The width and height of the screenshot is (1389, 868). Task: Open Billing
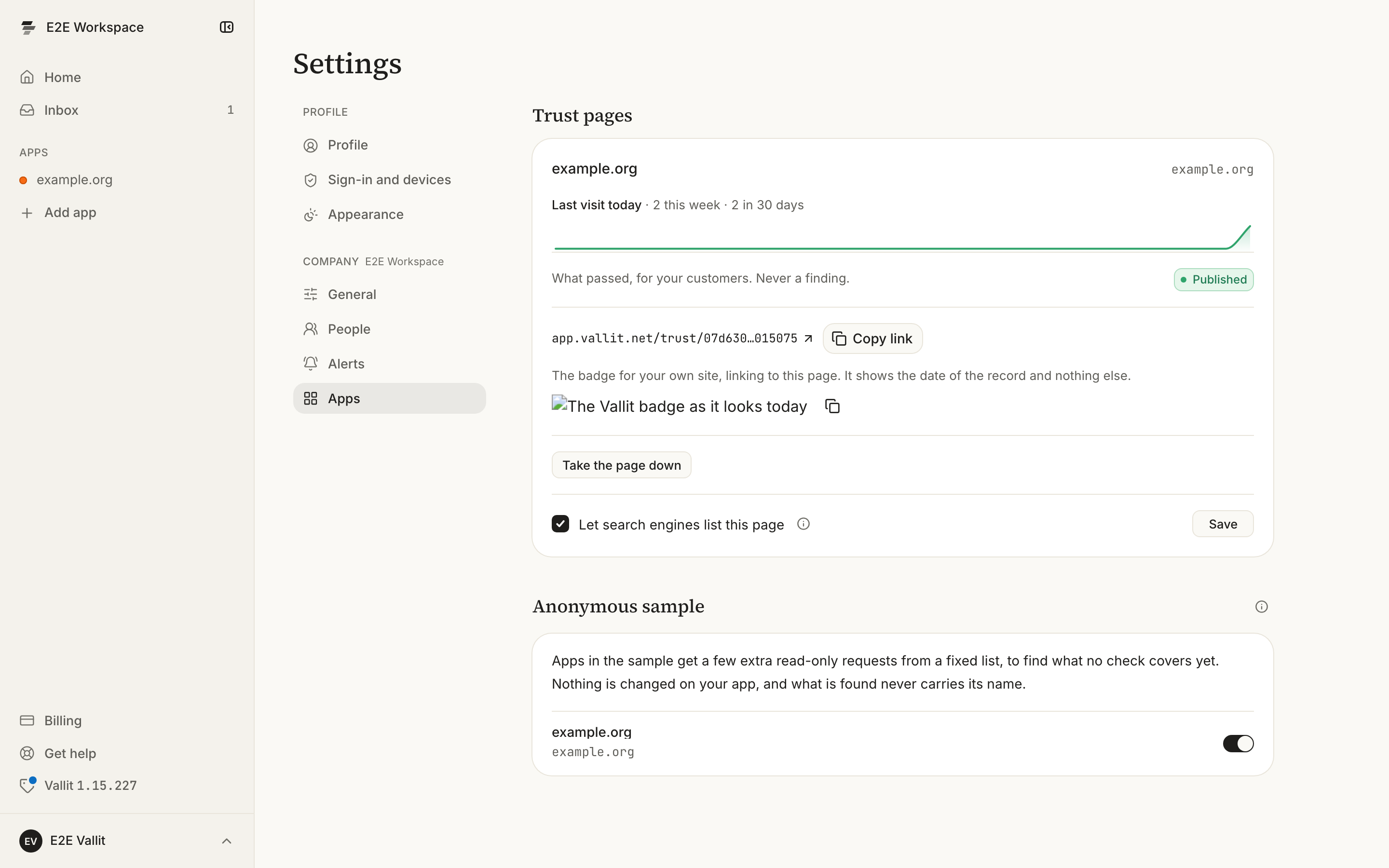pyautogui.click(x=127, y=720)
